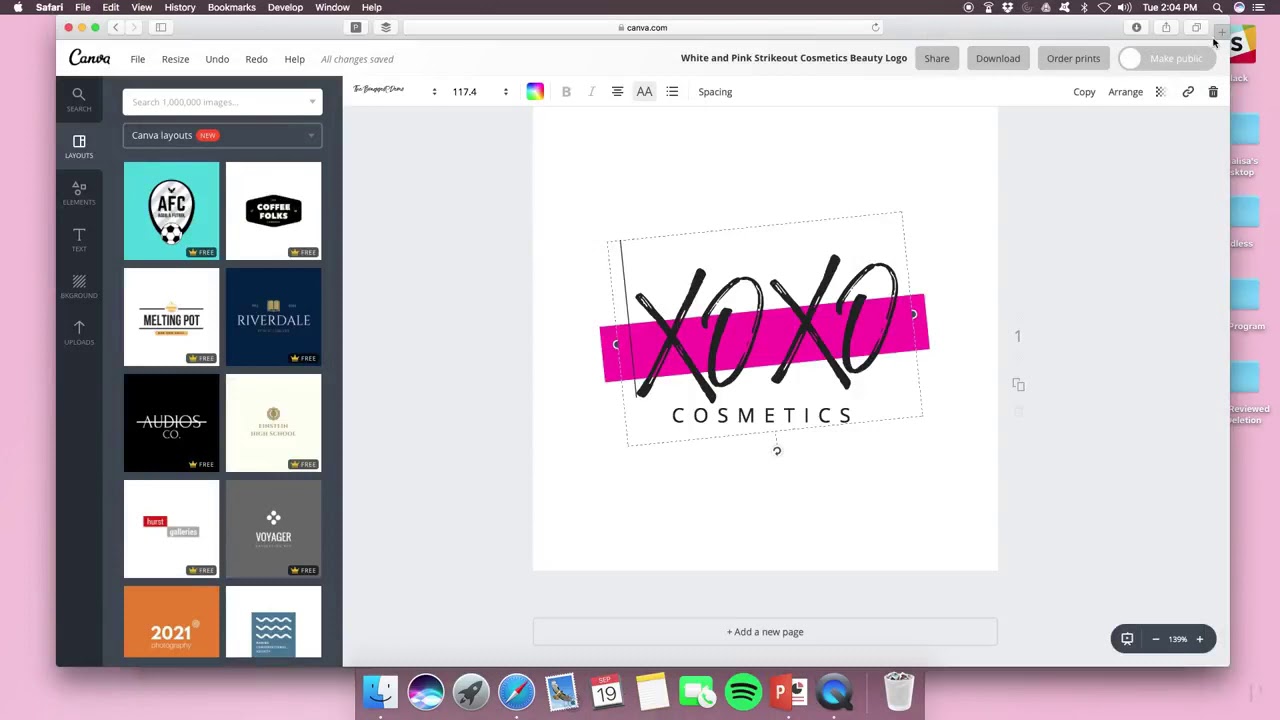Open Spotify from the Dock
Image resolution: width=1280 pixels, height=720 pixels.
point(743,692)
